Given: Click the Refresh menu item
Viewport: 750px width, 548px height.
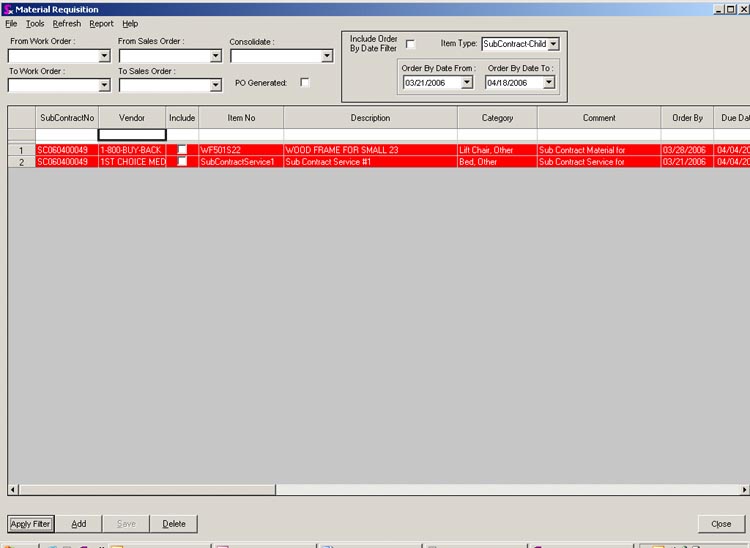Looking at the screenshot, I should pos(67,23).
